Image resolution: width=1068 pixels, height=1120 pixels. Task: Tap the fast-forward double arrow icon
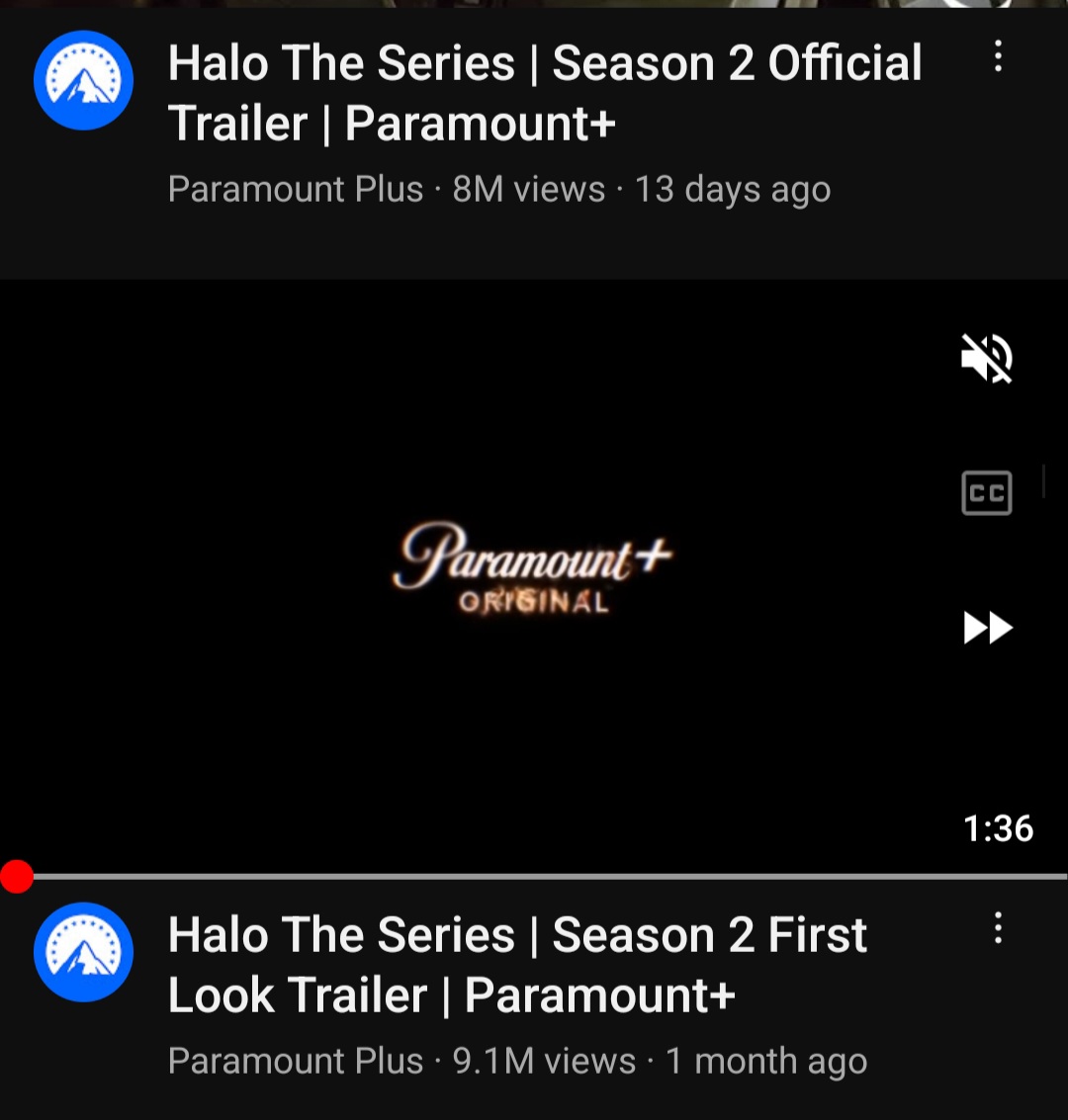(988, 628)
